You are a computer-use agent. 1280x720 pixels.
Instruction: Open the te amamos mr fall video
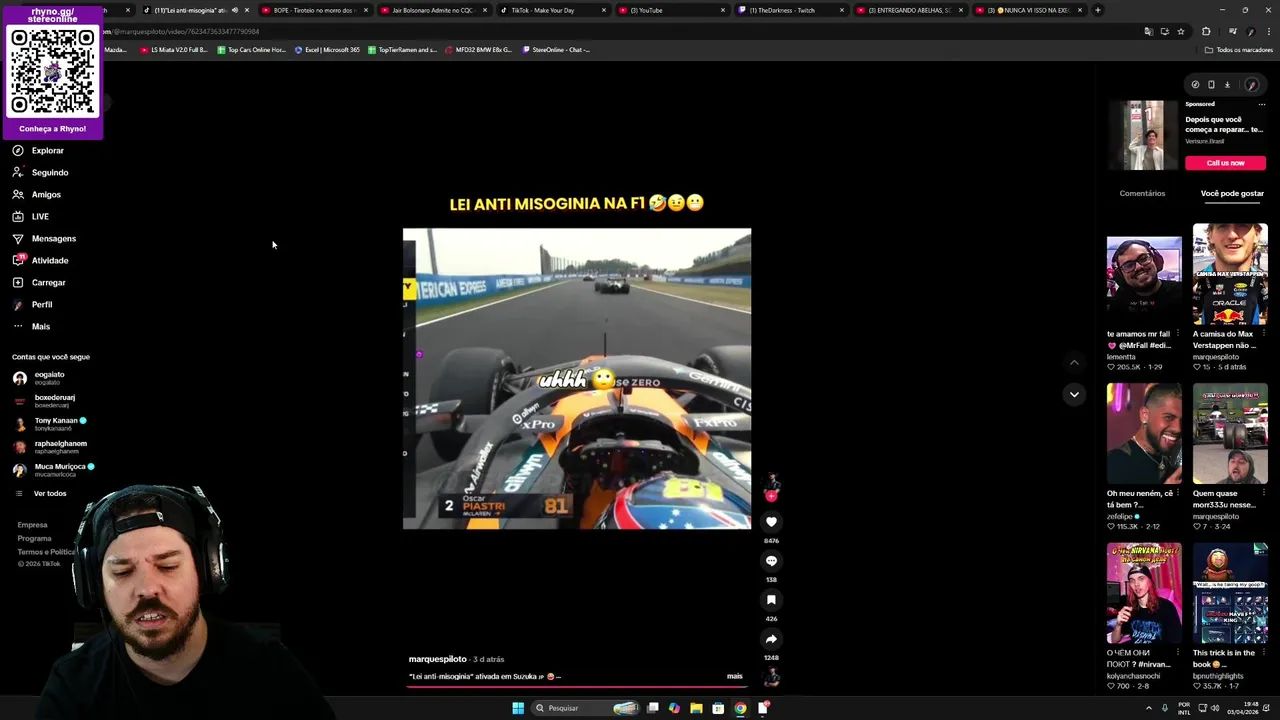(x=1144, y=274)
